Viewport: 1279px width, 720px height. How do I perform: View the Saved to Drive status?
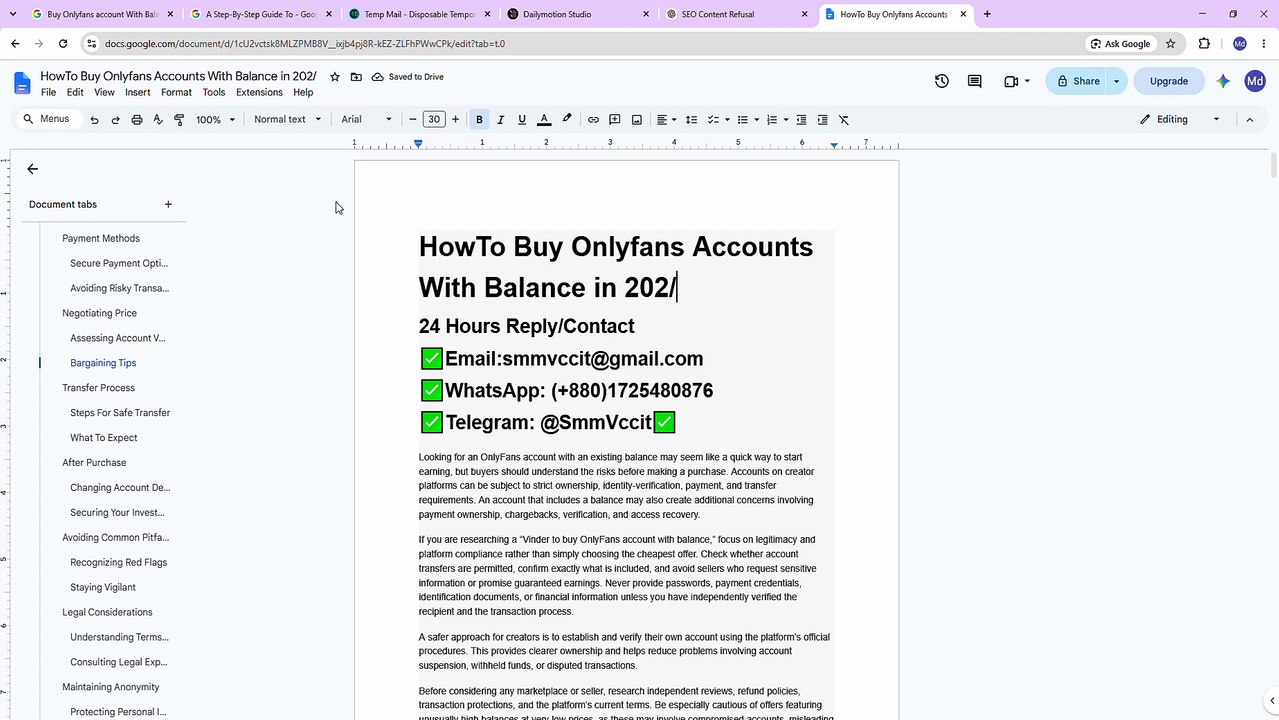(408, 77)
